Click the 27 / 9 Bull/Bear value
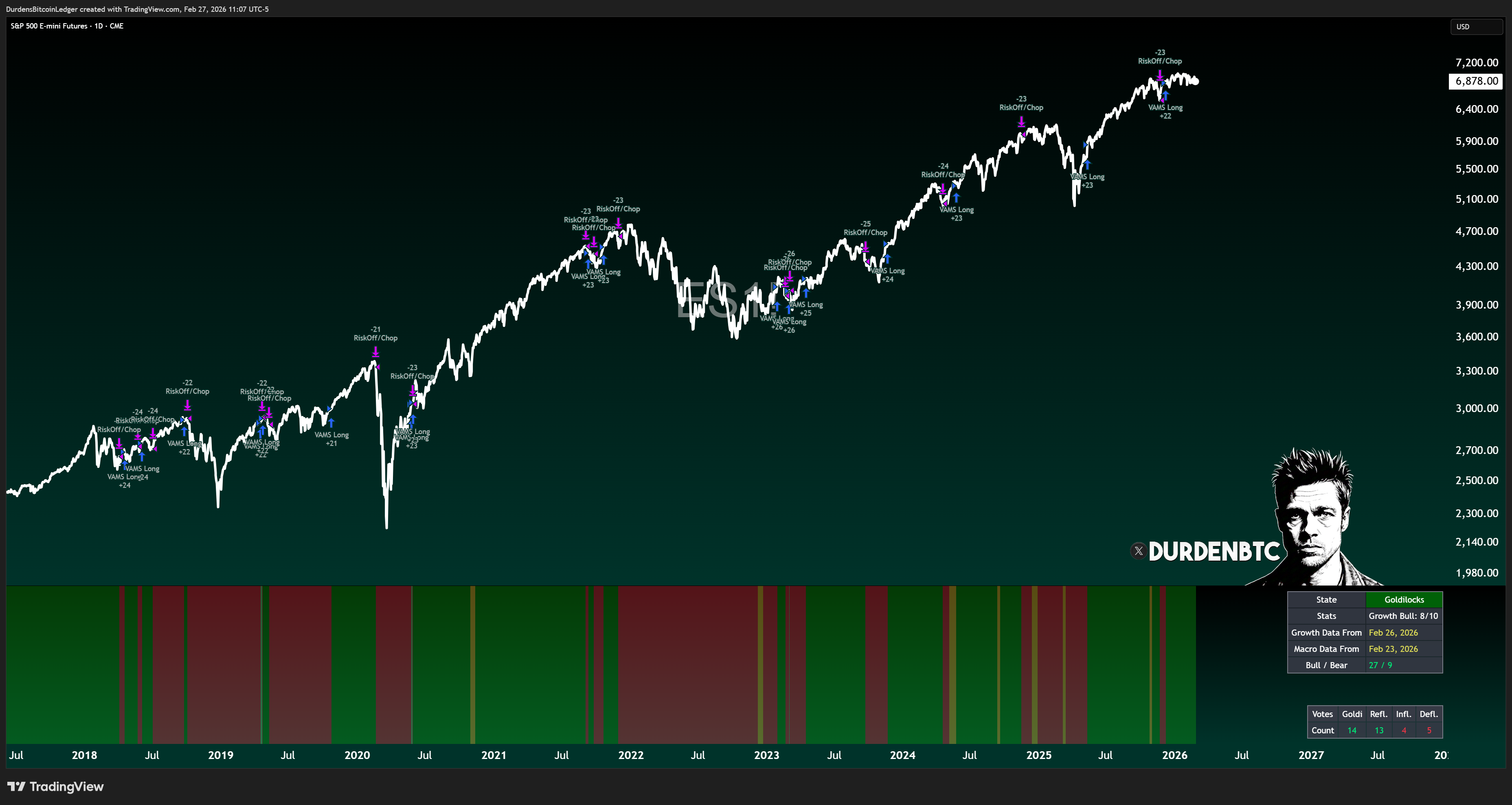1512x805 pixels. click(1380, 665)
